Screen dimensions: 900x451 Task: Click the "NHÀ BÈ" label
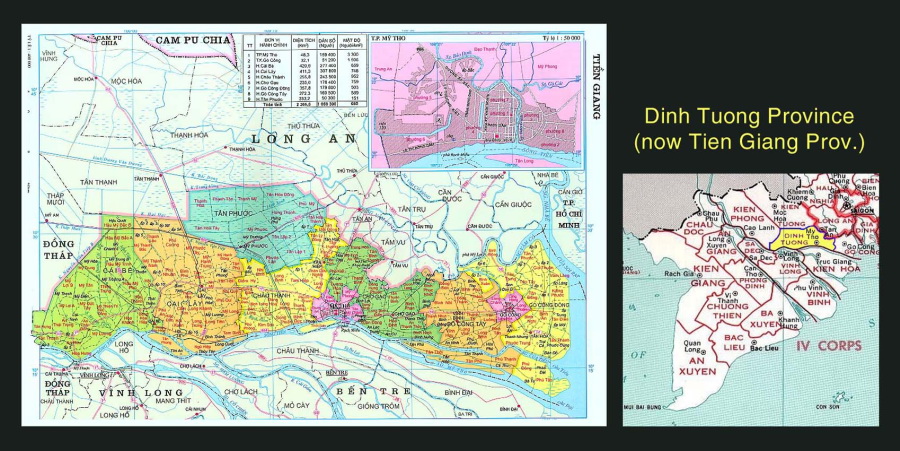coord(548,176)
